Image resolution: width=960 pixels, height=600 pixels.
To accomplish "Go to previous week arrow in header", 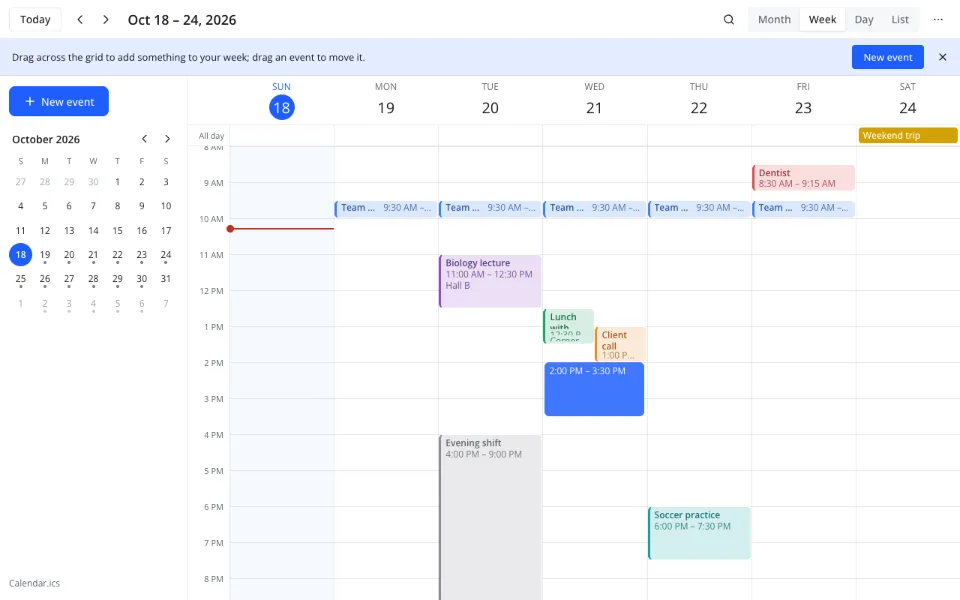I will point(80,20).
